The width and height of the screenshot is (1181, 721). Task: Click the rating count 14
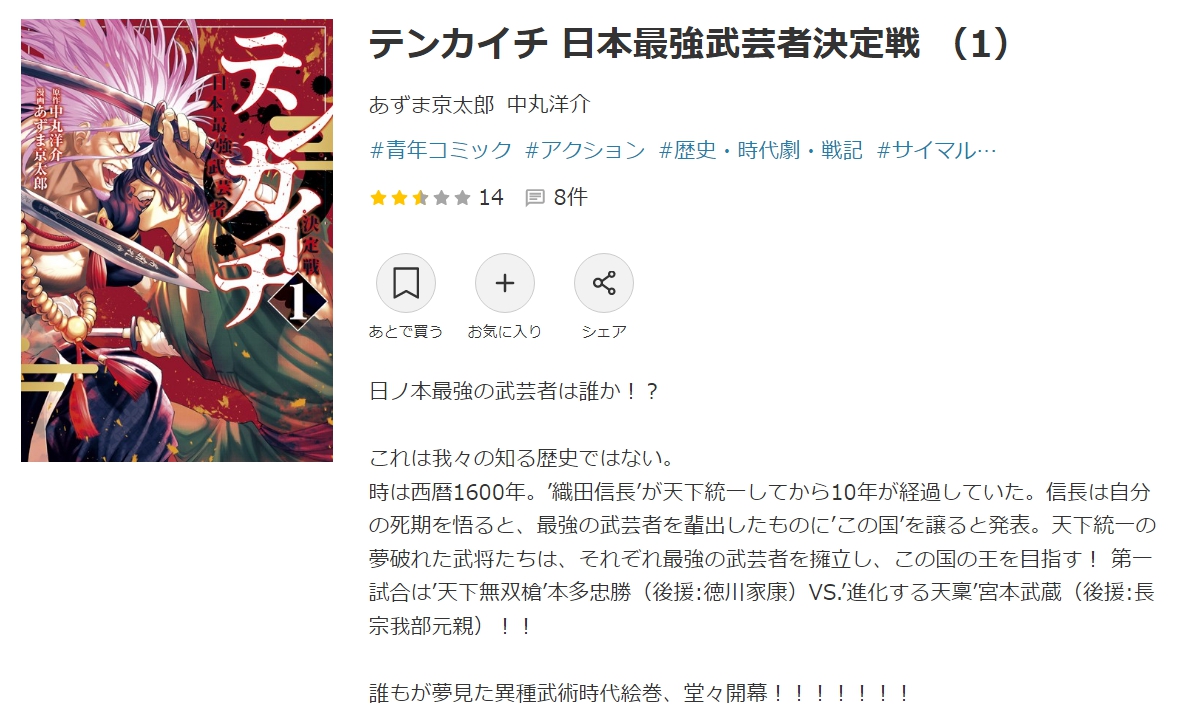491,197
